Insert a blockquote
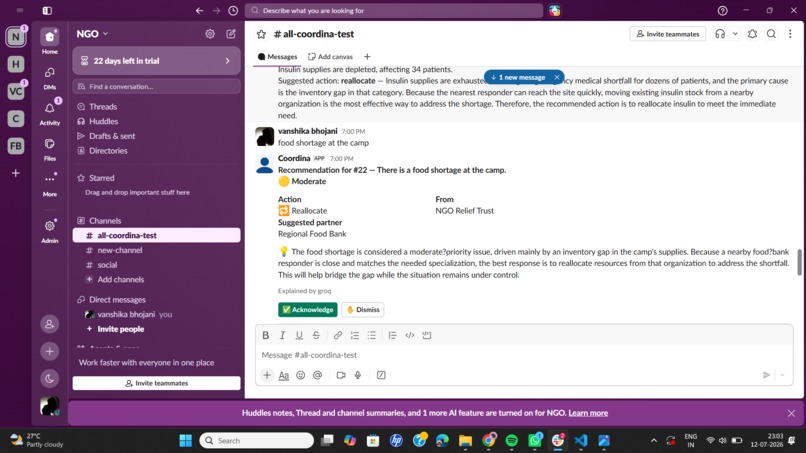The image size is (806, 453). click(x=392, y=335)
